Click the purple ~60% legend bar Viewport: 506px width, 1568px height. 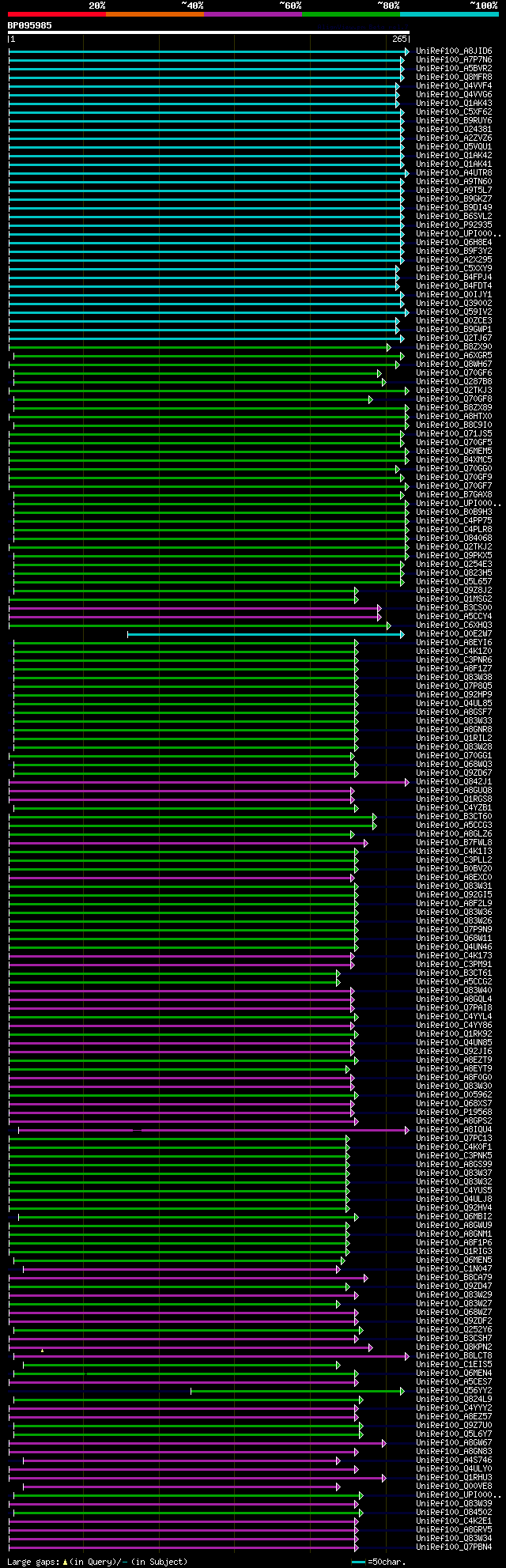point(252,13)
